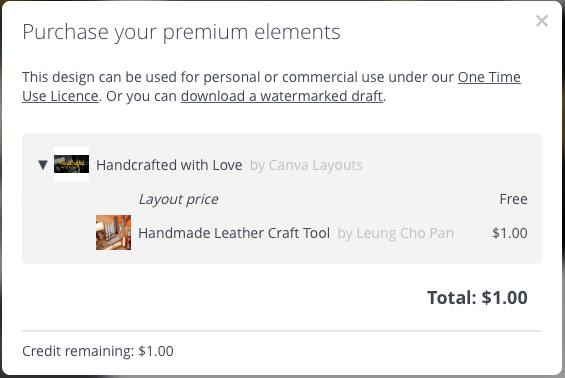Click the Handmade Leather Craft Tool photo thumbnail
This screenshot has width=565, height=378.
pos(114,232)
